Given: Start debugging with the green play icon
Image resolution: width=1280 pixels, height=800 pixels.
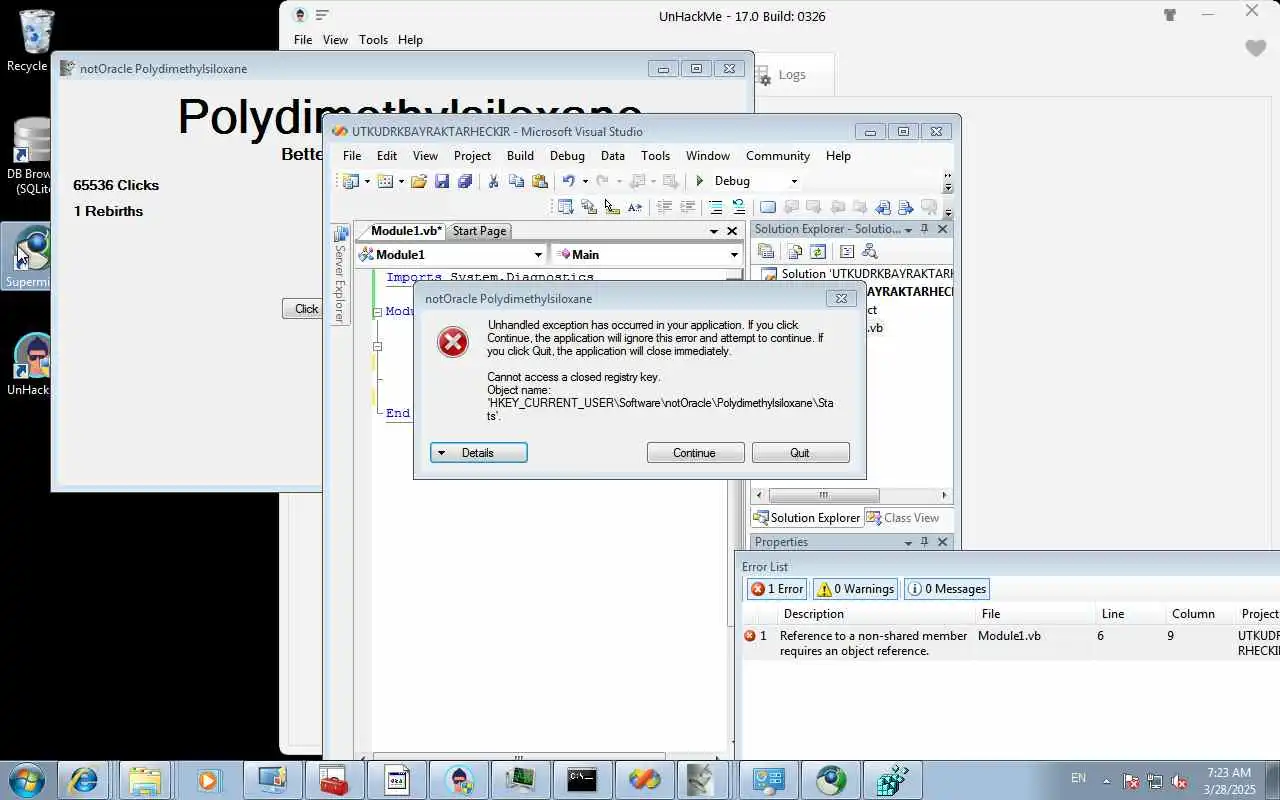Looking at the screenshot, I should 700,181.
